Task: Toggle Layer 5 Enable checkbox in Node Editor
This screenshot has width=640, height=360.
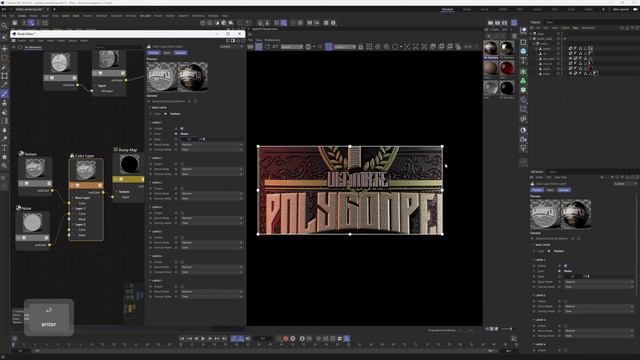Action: click(182, 238)
